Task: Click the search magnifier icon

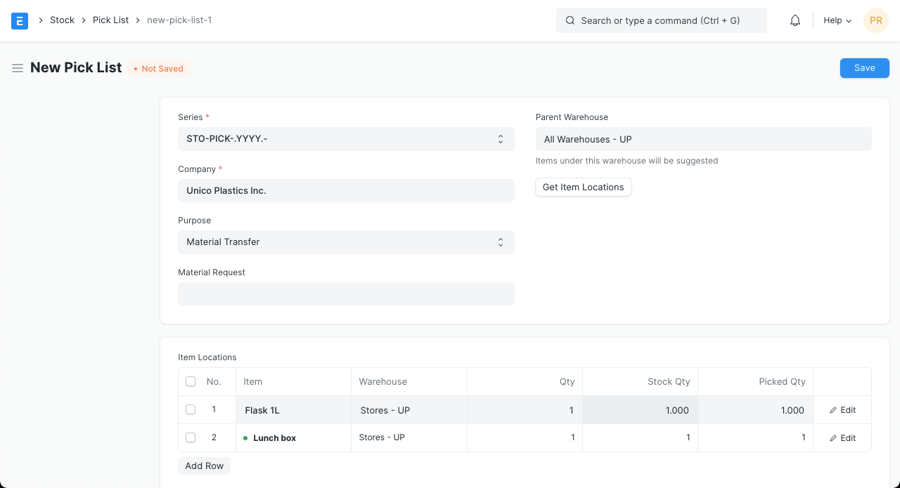Action: pyautogui.click(x=570, y=20)
